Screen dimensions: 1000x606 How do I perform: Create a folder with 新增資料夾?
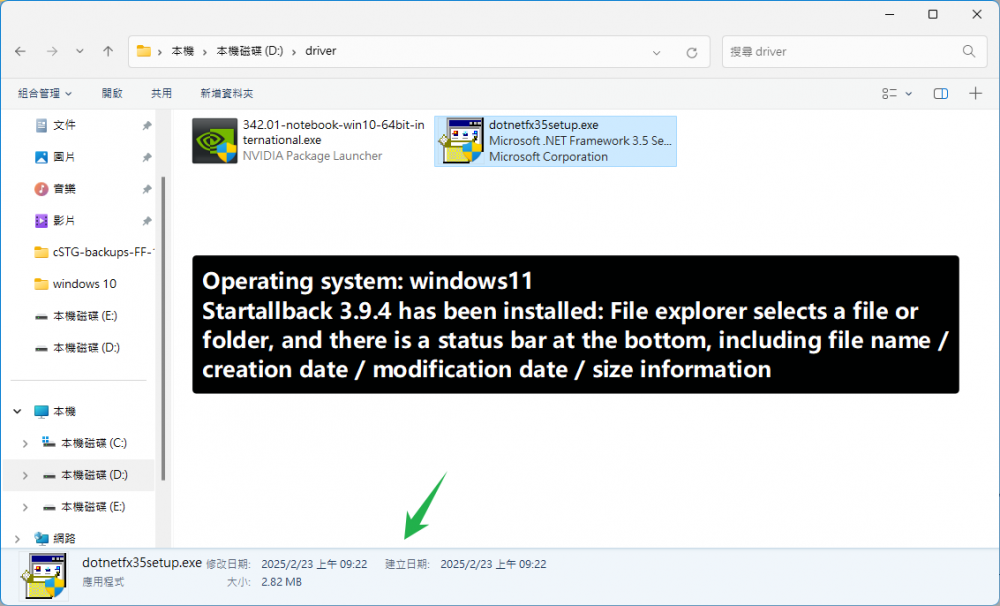[x=226, y=94]
